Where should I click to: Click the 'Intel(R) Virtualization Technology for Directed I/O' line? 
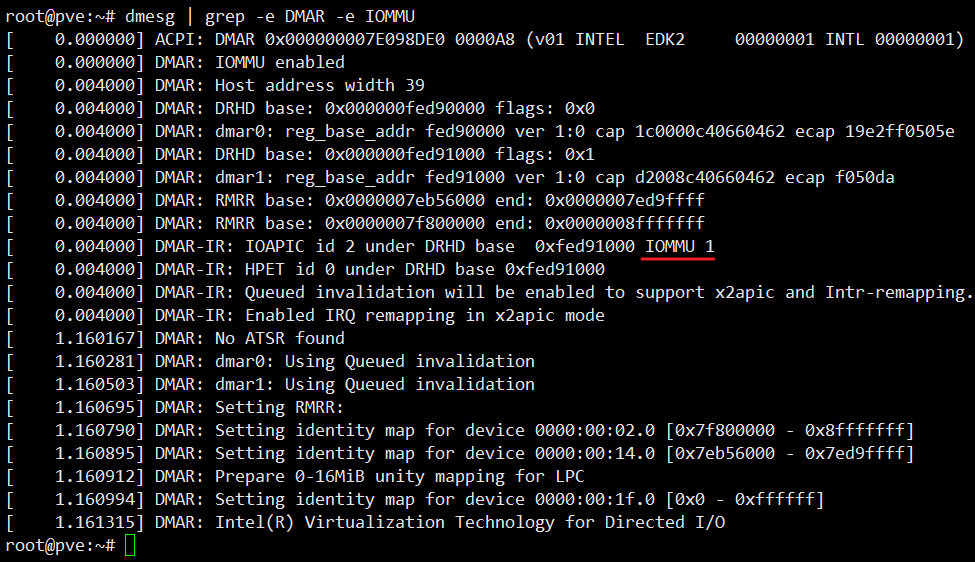(x=440, y=522)
